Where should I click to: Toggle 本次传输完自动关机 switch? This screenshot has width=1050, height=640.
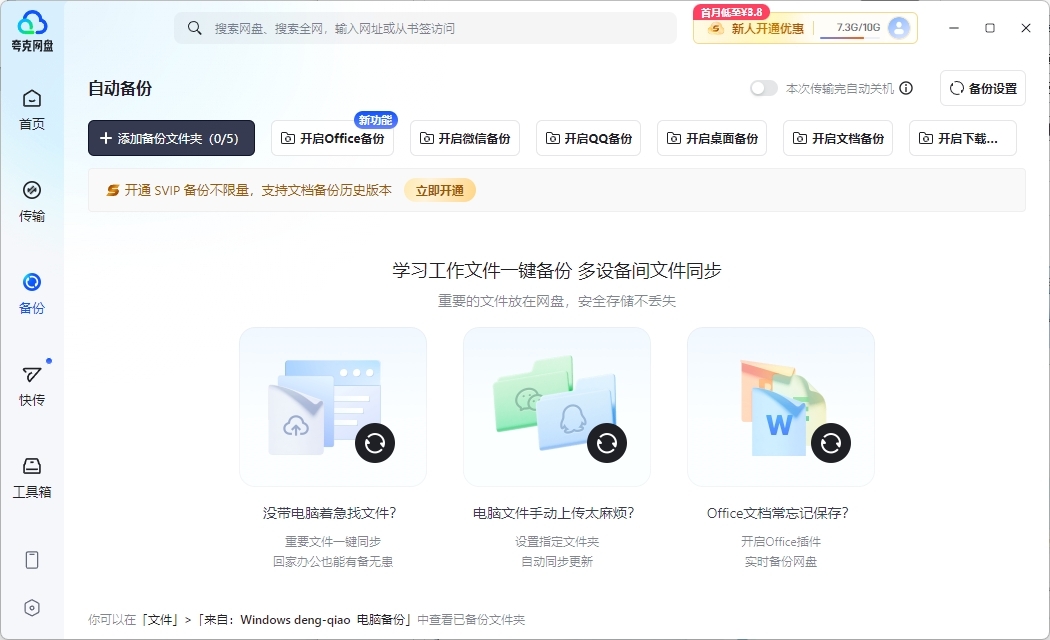click(764, 88)
